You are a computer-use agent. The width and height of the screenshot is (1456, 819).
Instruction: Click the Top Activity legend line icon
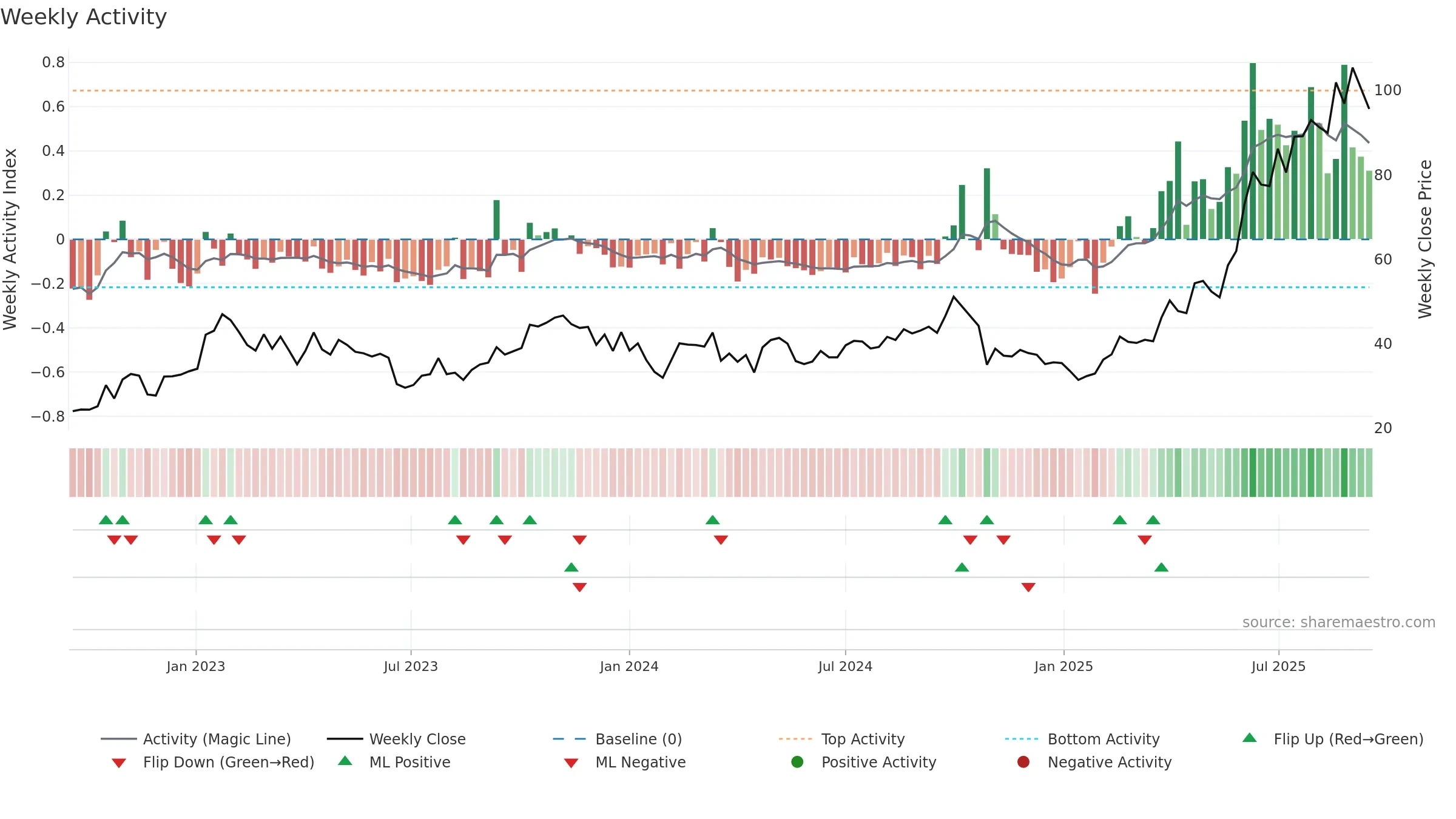point(795,739)
